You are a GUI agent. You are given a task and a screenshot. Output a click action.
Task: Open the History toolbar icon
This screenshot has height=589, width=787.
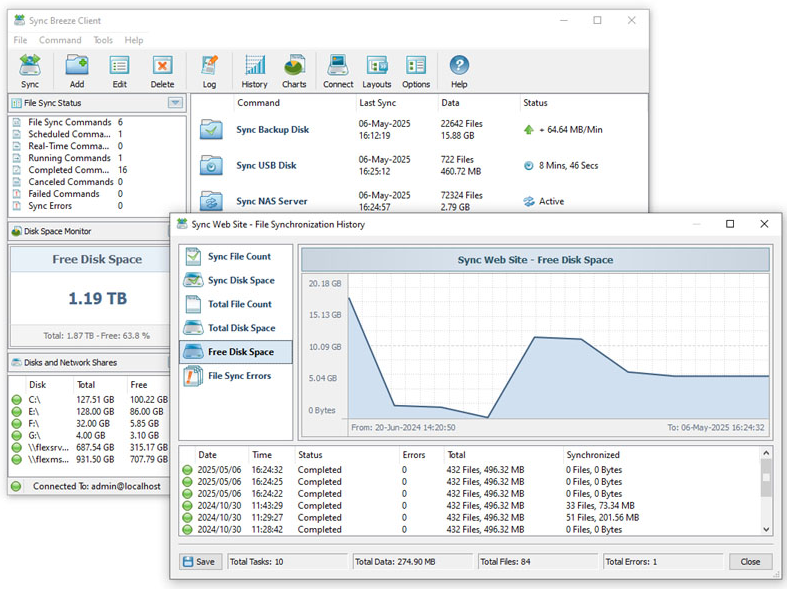coord(254,68)
